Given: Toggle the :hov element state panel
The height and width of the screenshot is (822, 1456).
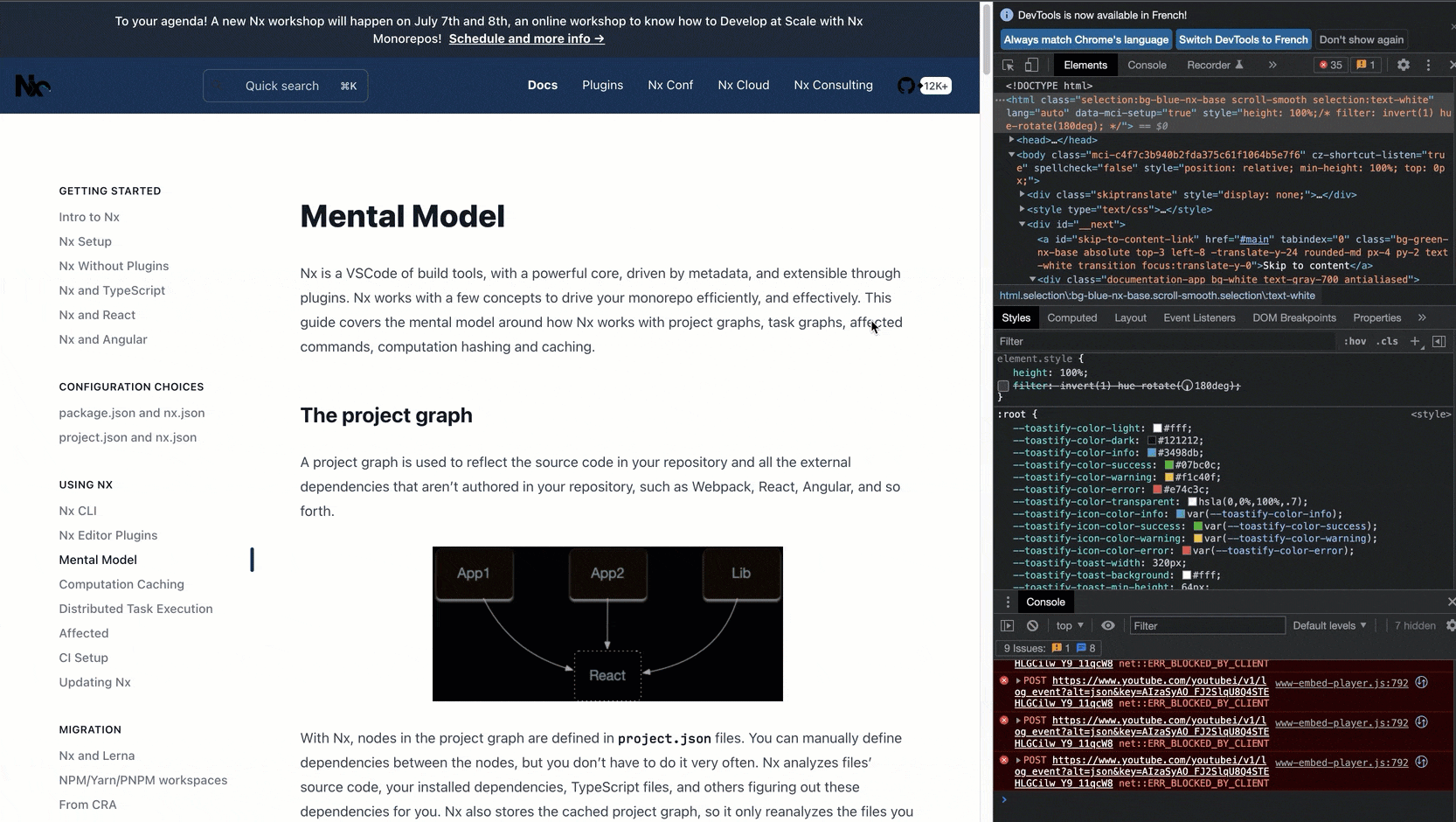Looking at the screenshot, I should tap(1355, 342).
